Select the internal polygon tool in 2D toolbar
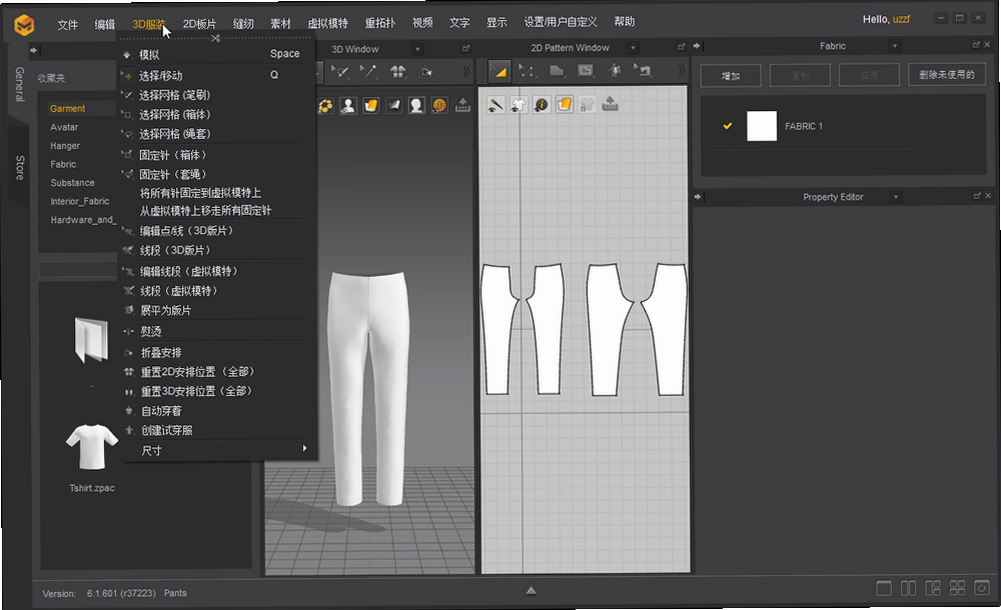The height and width of the screenshot is (610, 1001). click(585, 71)
